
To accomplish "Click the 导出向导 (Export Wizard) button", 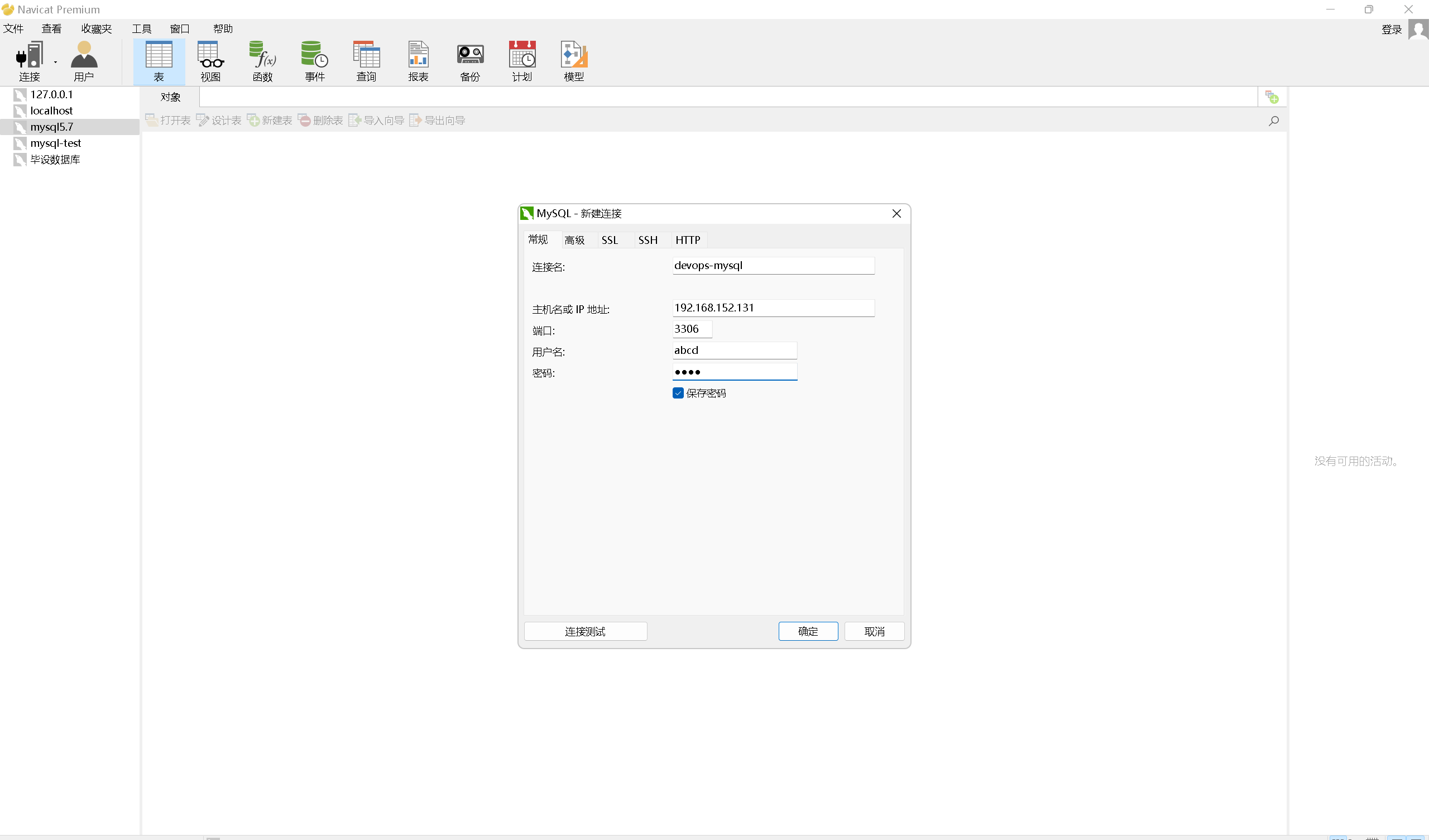I will 437,120.
